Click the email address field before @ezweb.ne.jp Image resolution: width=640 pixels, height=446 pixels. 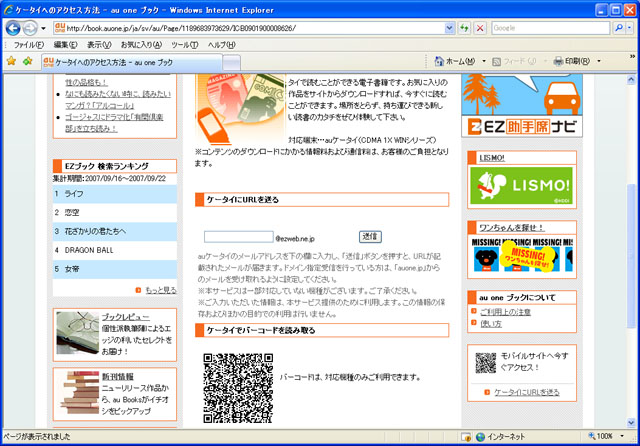point(239,237)
